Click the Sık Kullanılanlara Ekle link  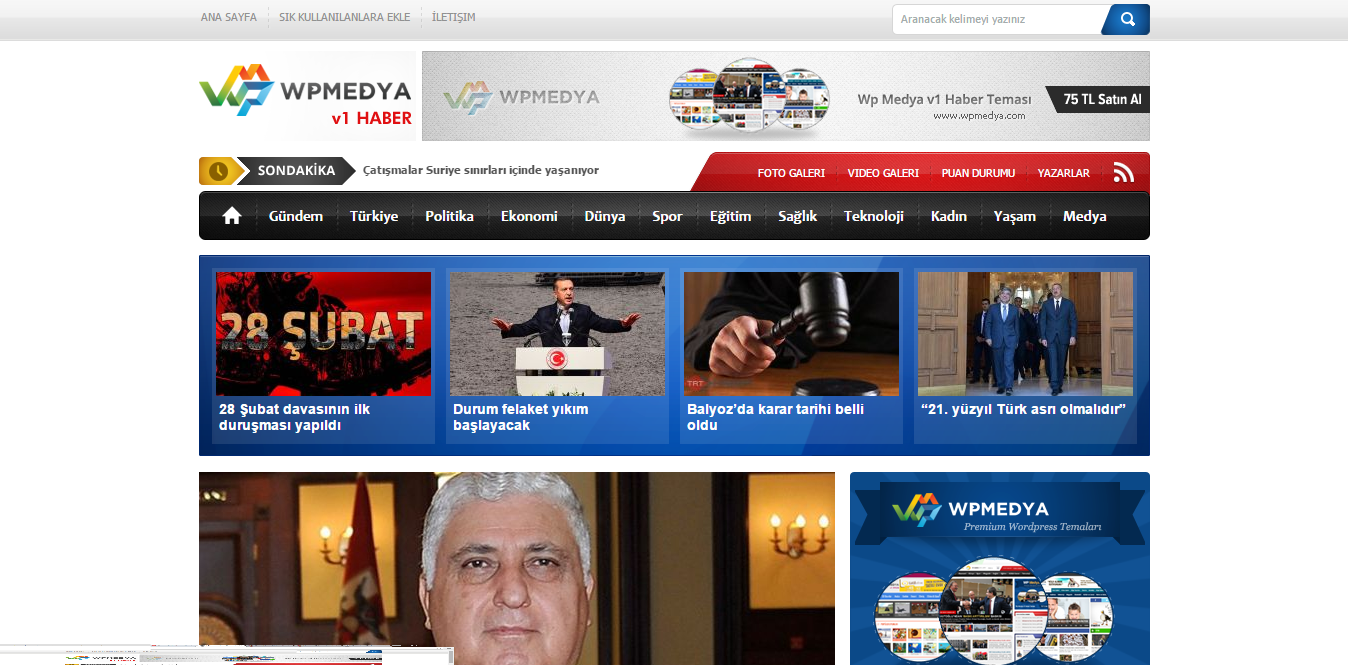click(x=344, y=17)
